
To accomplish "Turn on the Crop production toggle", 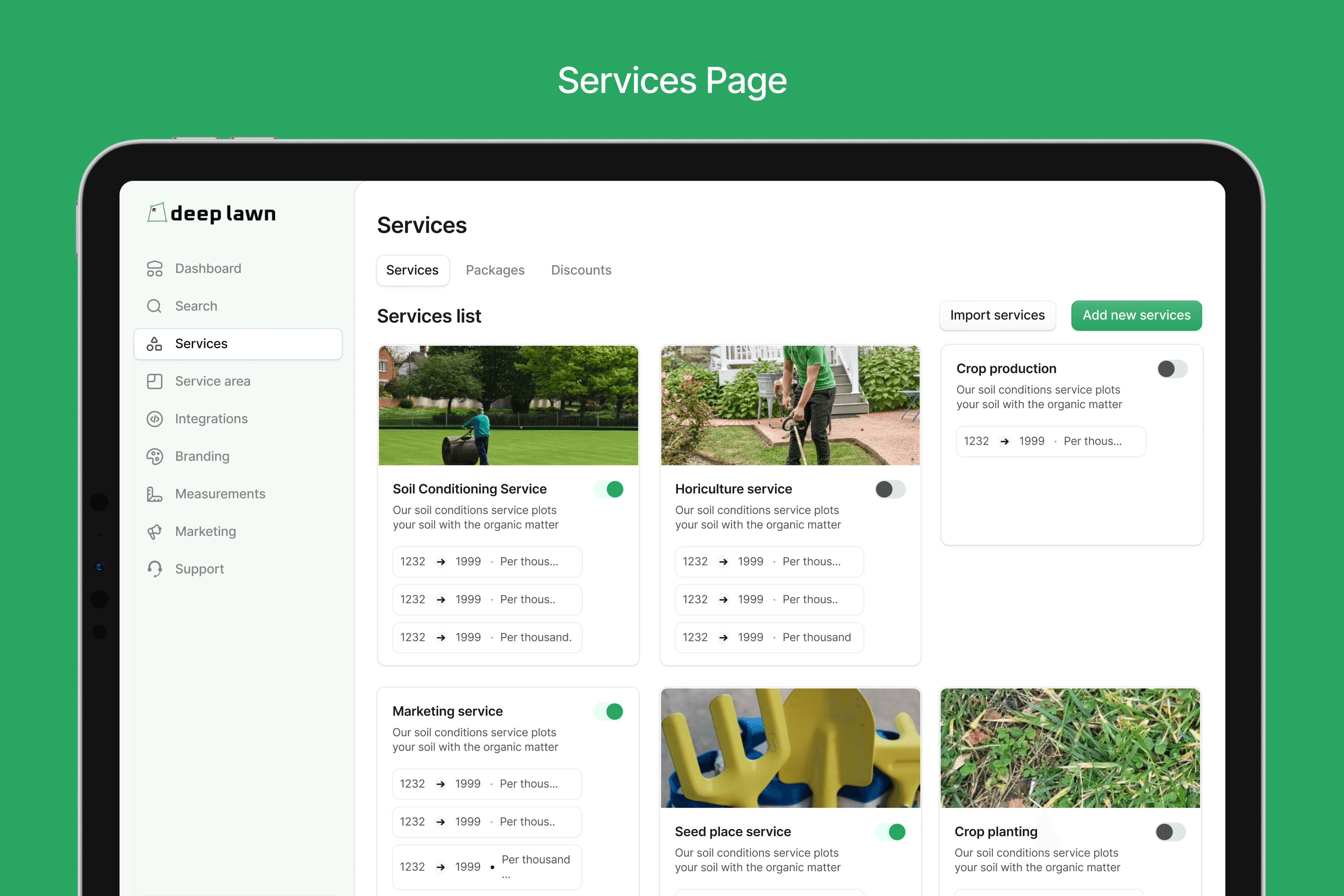I will click(x=1172, y=369).
